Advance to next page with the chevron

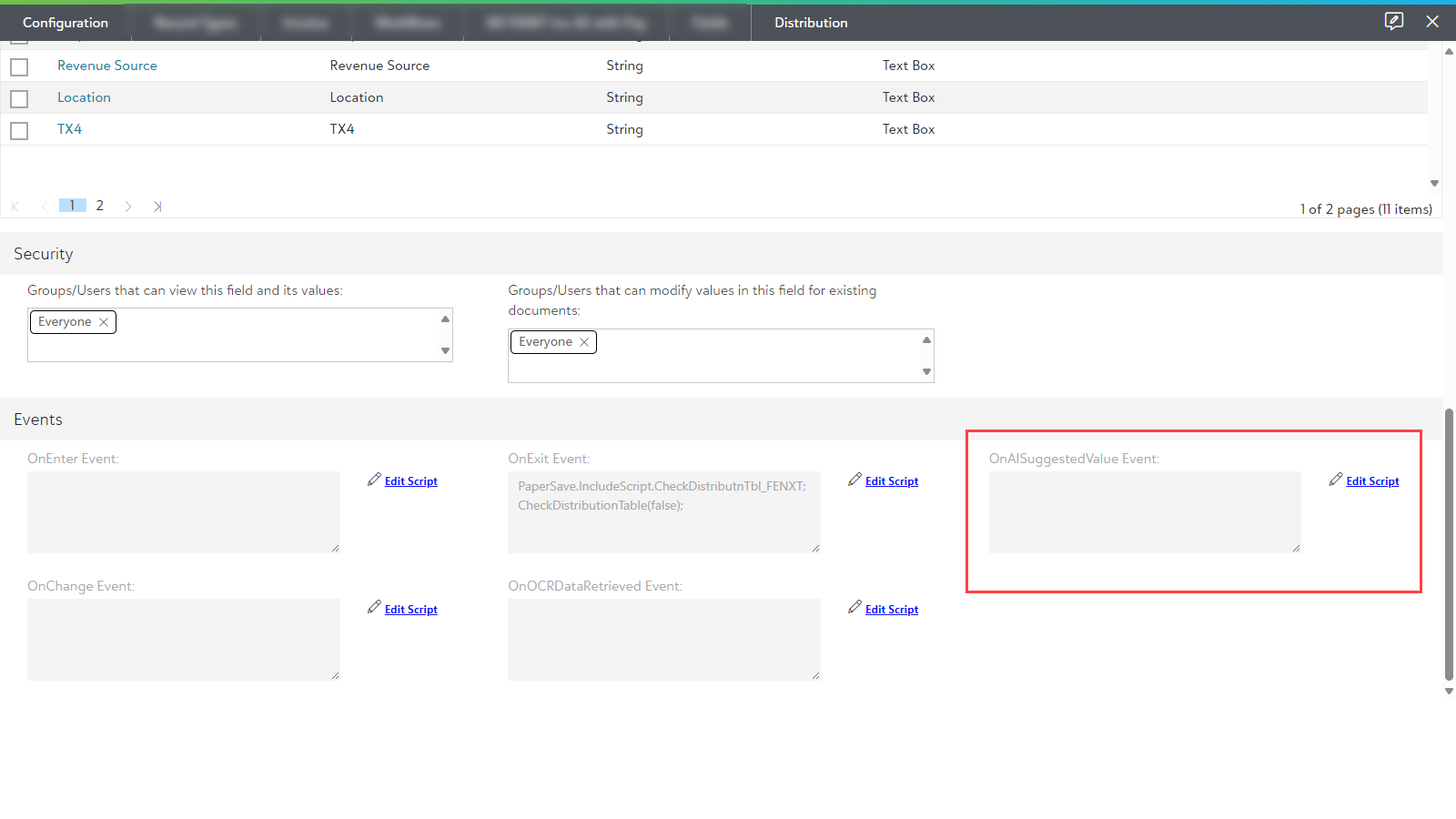point(128,207)
